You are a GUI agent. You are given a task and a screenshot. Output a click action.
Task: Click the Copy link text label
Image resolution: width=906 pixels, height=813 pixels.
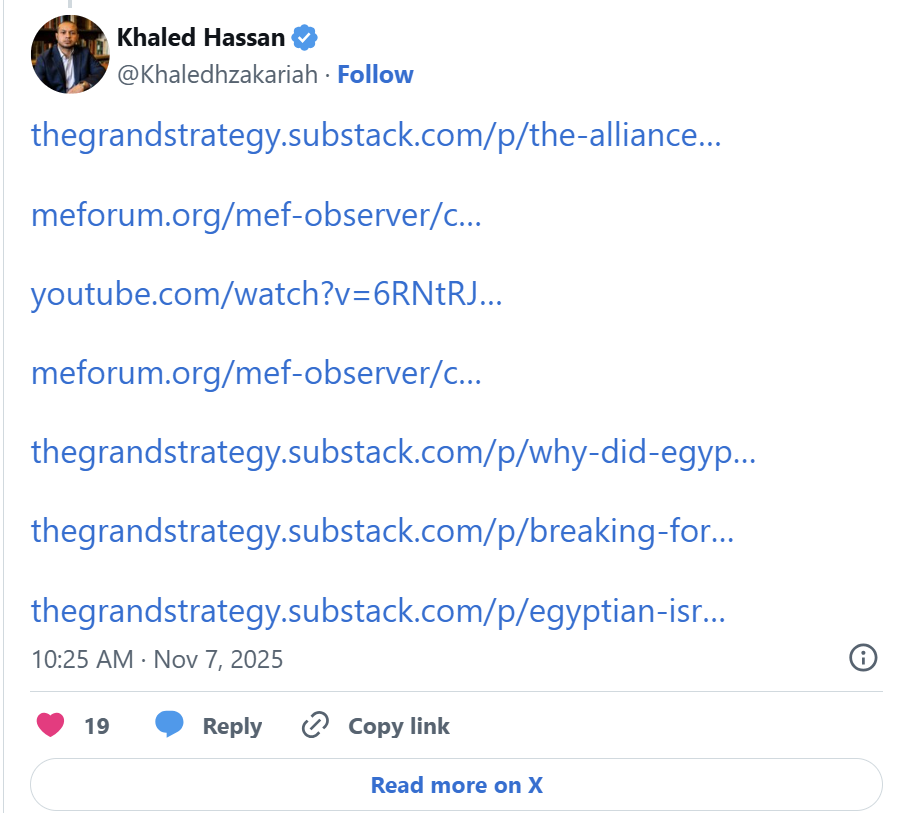(x=398, y=726)
